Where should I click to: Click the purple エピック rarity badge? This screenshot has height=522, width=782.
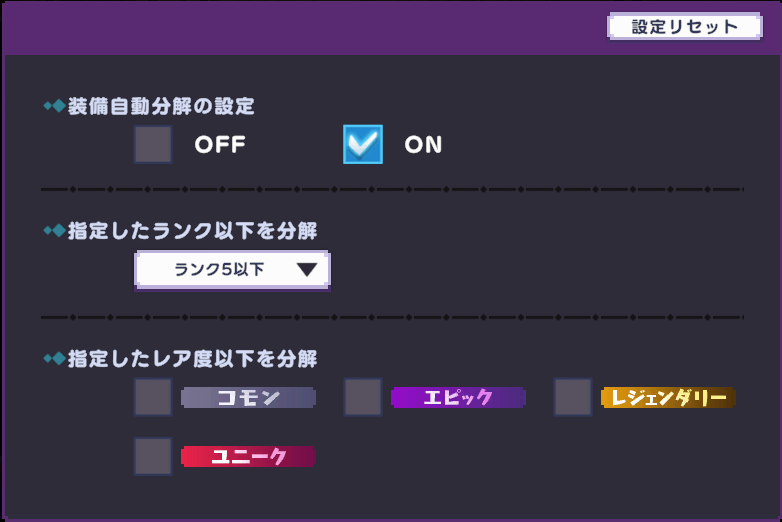pos(458,397)
